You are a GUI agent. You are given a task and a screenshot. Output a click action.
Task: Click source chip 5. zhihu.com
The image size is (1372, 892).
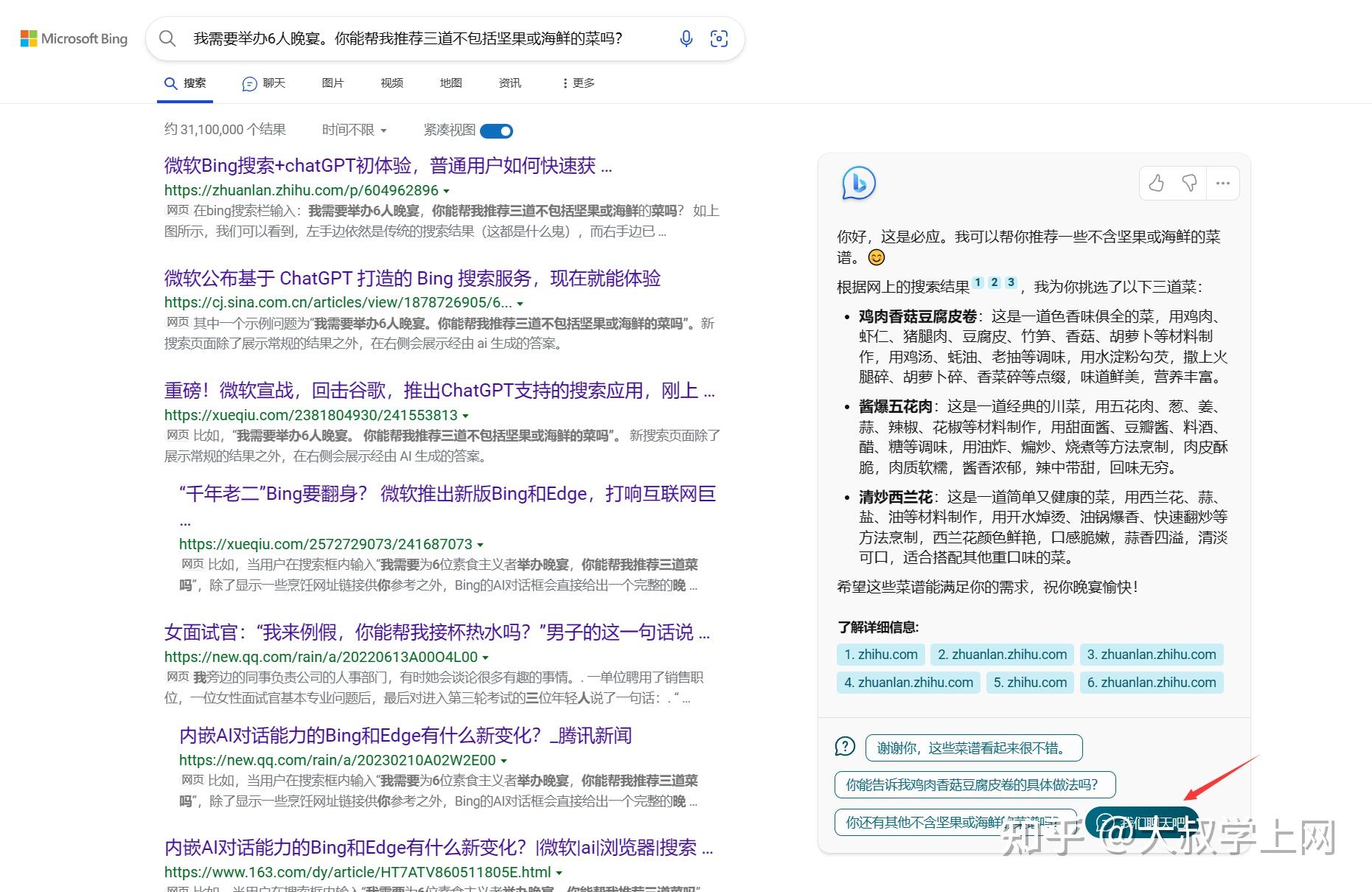1030,683
